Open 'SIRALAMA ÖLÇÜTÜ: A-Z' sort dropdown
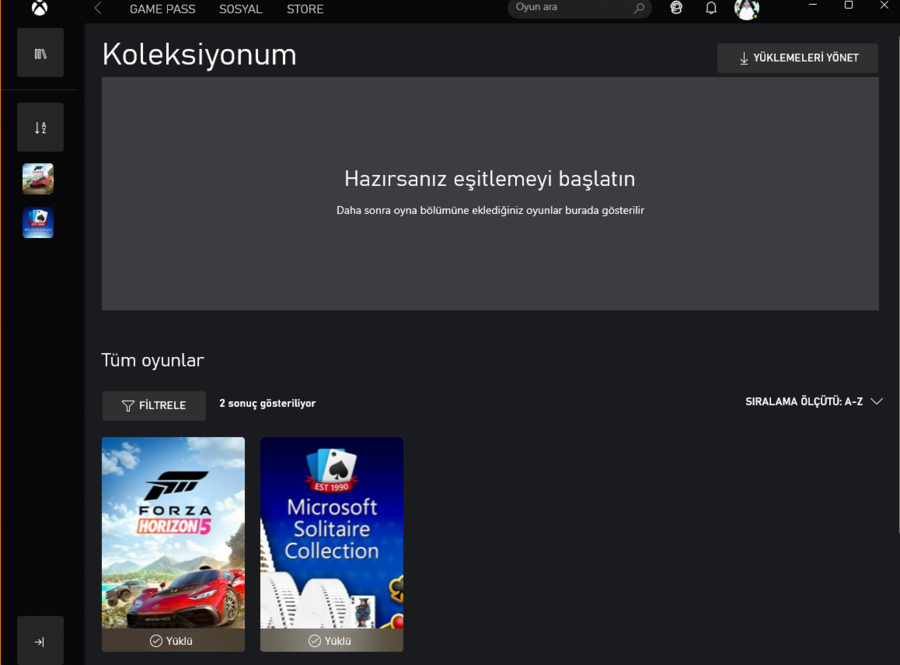 pos(813,402)
